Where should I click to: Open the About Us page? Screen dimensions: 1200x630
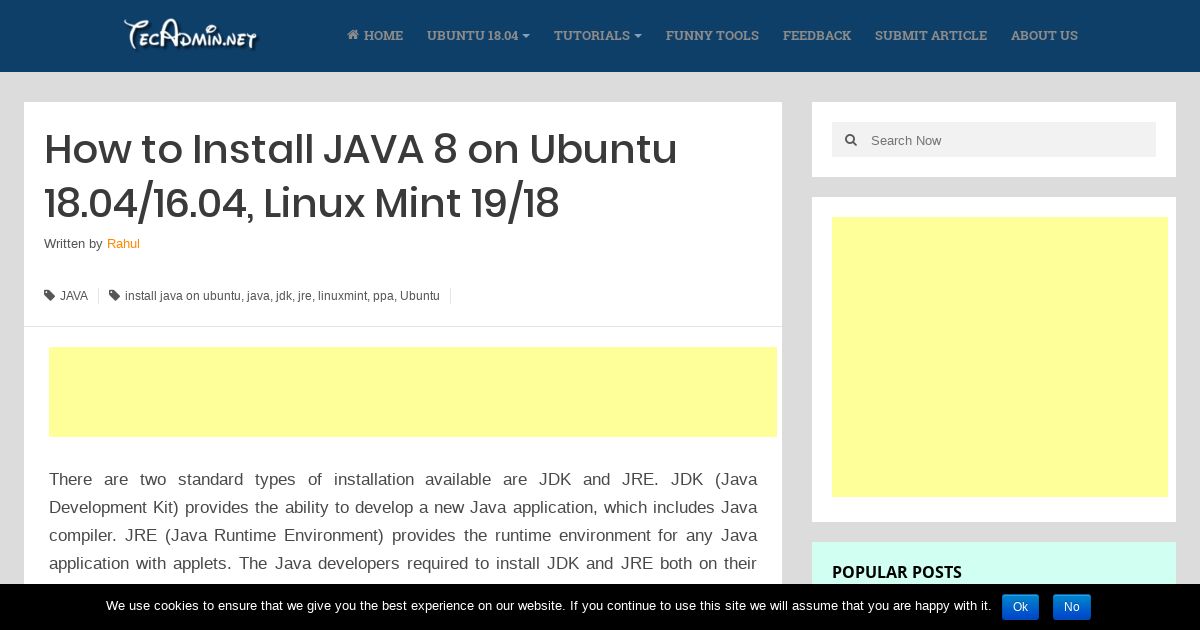coord(1044,35)
